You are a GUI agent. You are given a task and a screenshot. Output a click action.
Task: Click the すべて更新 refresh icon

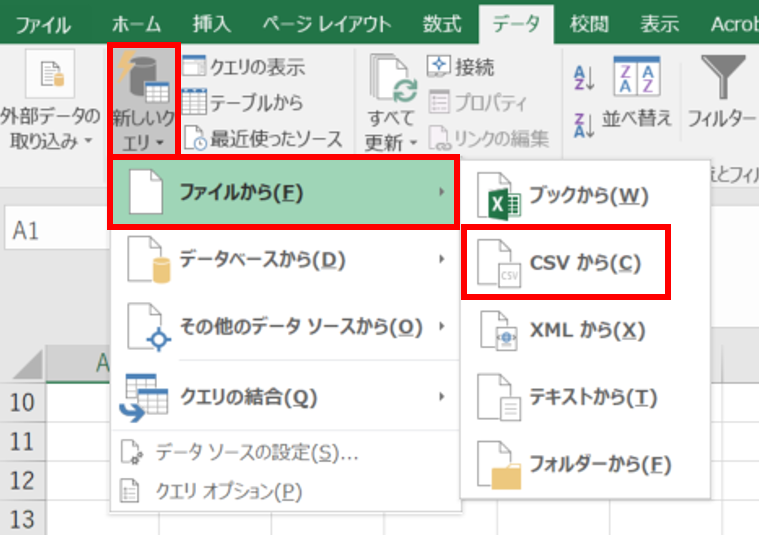point(393,80)
